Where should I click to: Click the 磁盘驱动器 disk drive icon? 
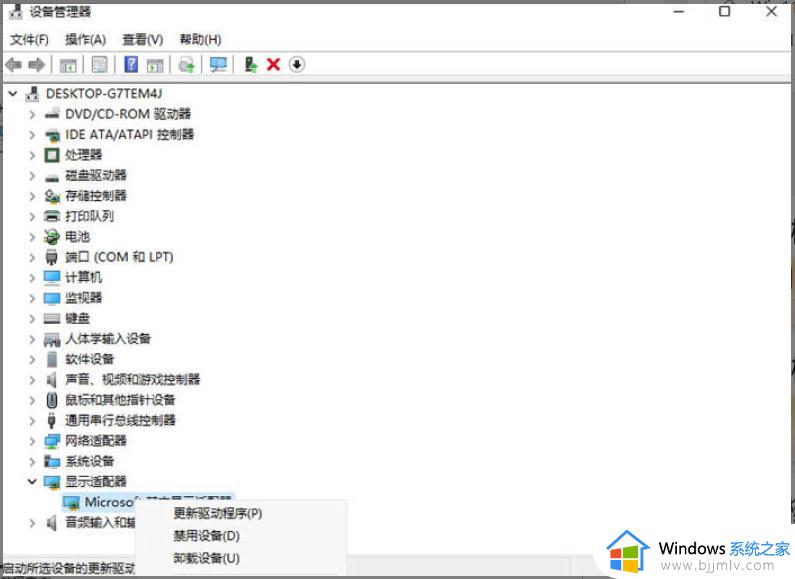(x=52, y=176)
